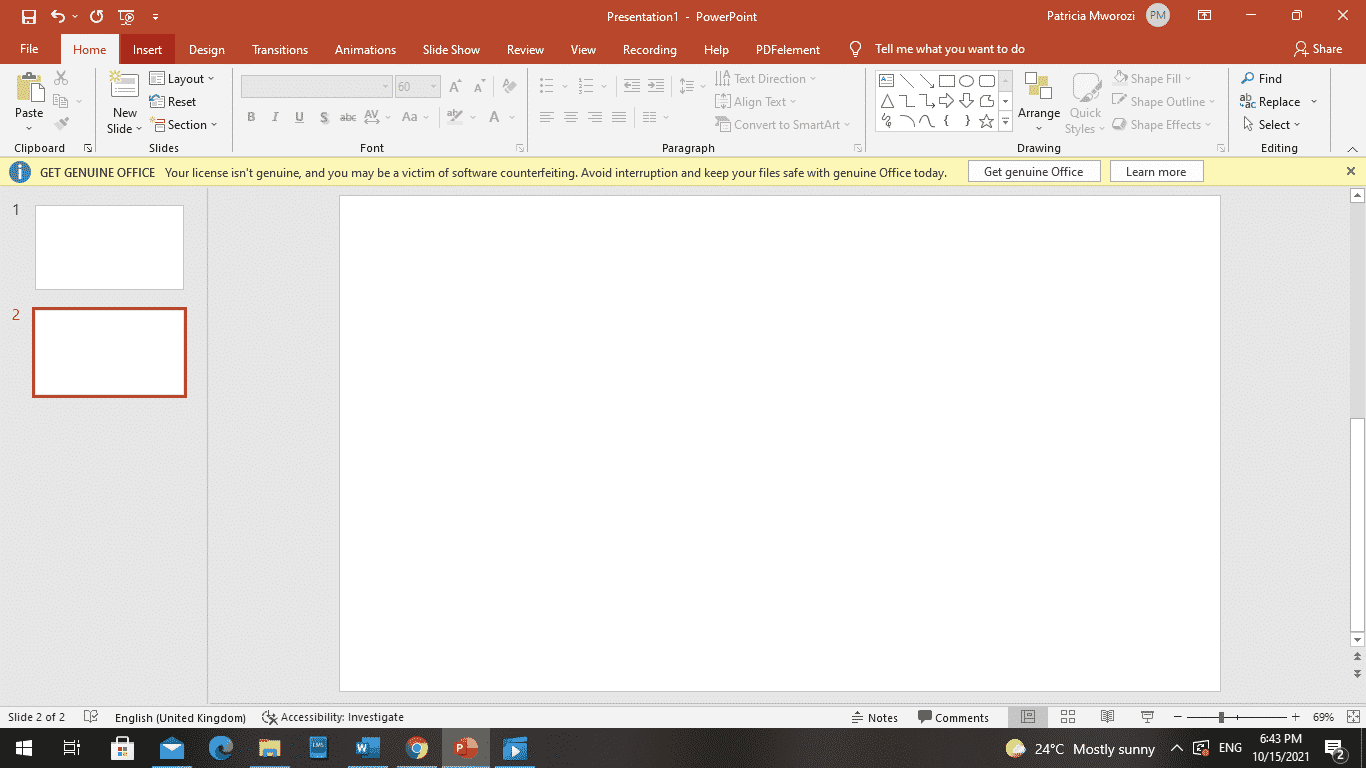
Task: Select the star shape in shapes gallery
Action: coord(986,121)
